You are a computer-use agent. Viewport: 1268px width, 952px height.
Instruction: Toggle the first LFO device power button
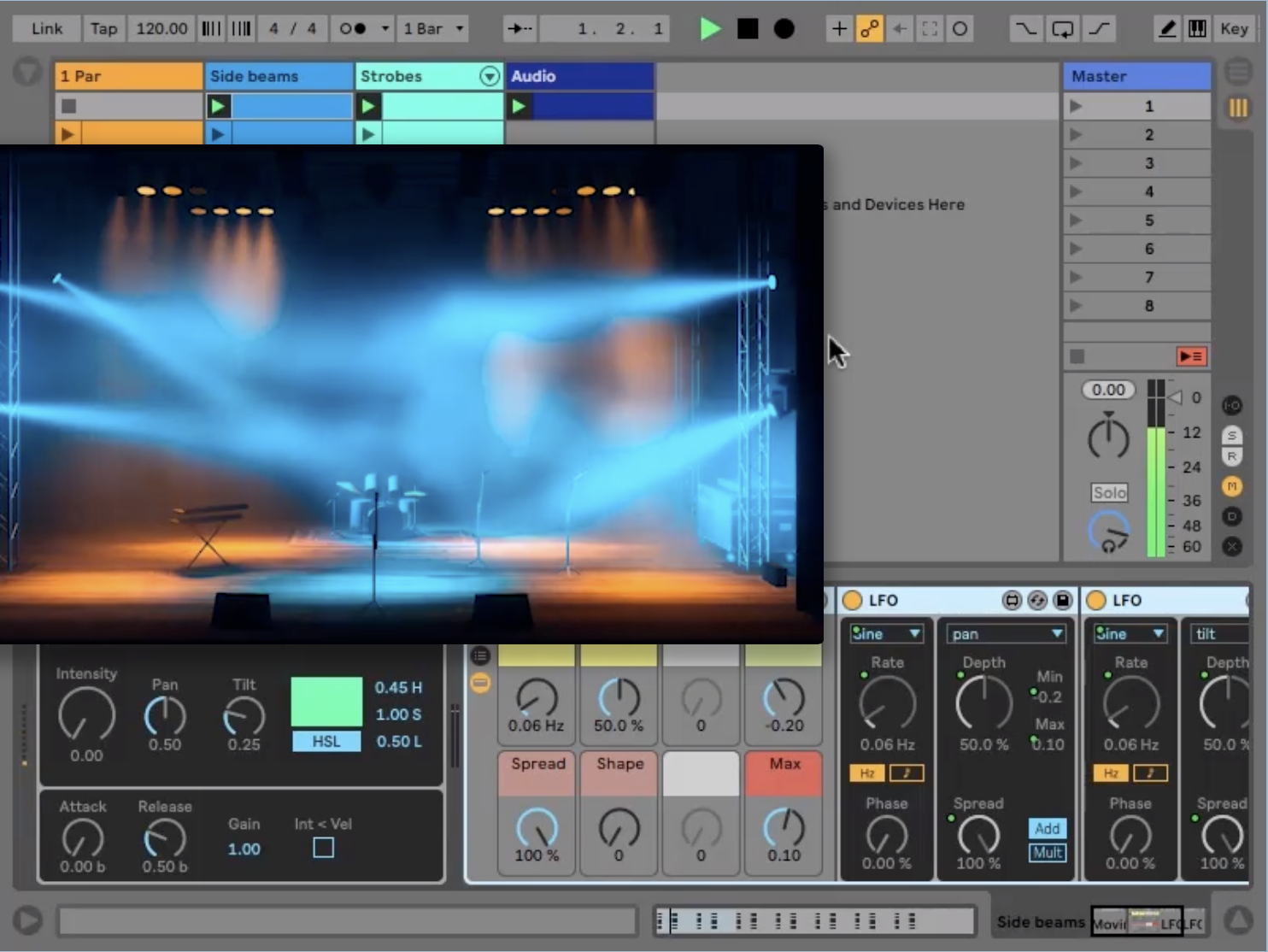(x=852, y=601)
